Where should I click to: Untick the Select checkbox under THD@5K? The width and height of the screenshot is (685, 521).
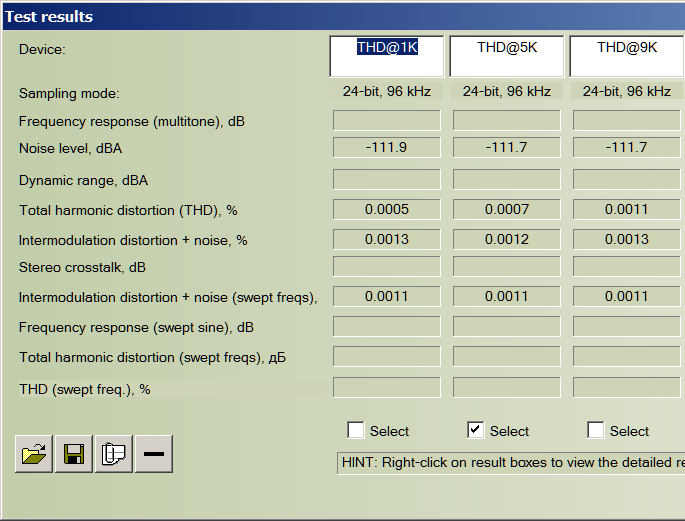(475, 430)
